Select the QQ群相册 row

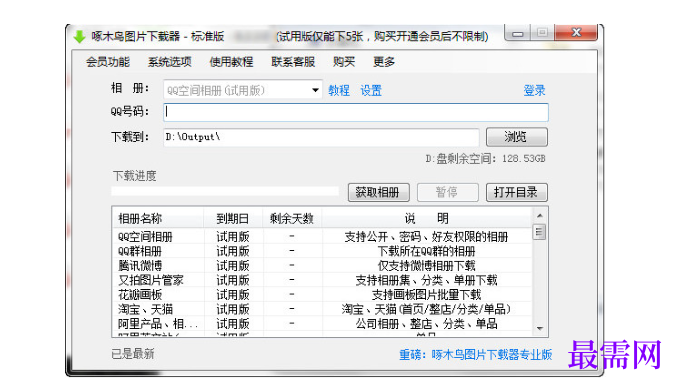coord(322,251)
